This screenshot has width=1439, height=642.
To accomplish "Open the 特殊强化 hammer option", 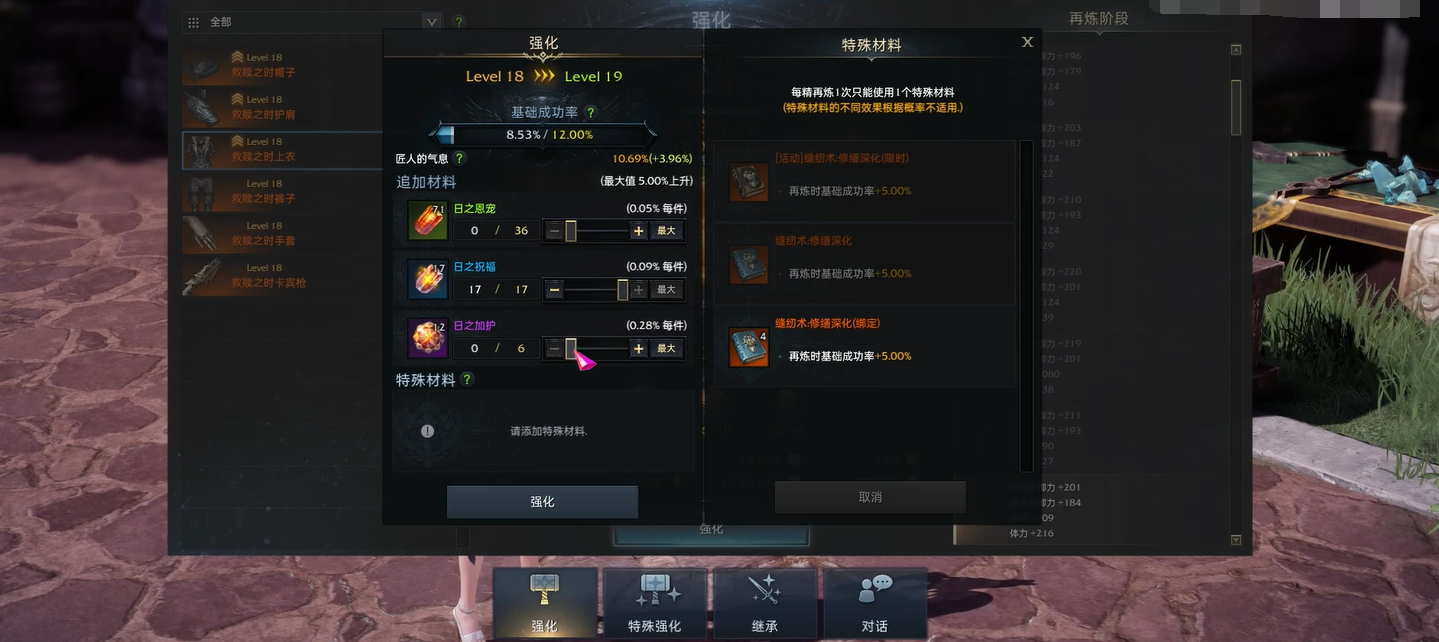I will point(655,604).
